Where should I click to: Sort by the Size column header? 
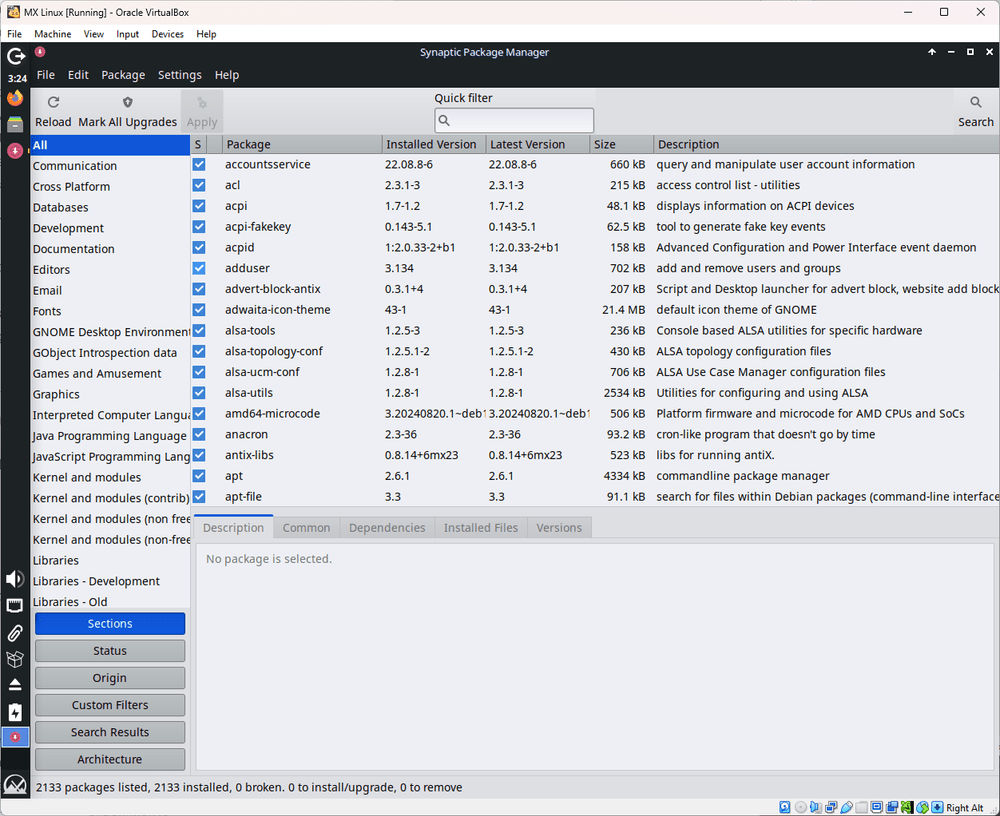coord(621,144)
